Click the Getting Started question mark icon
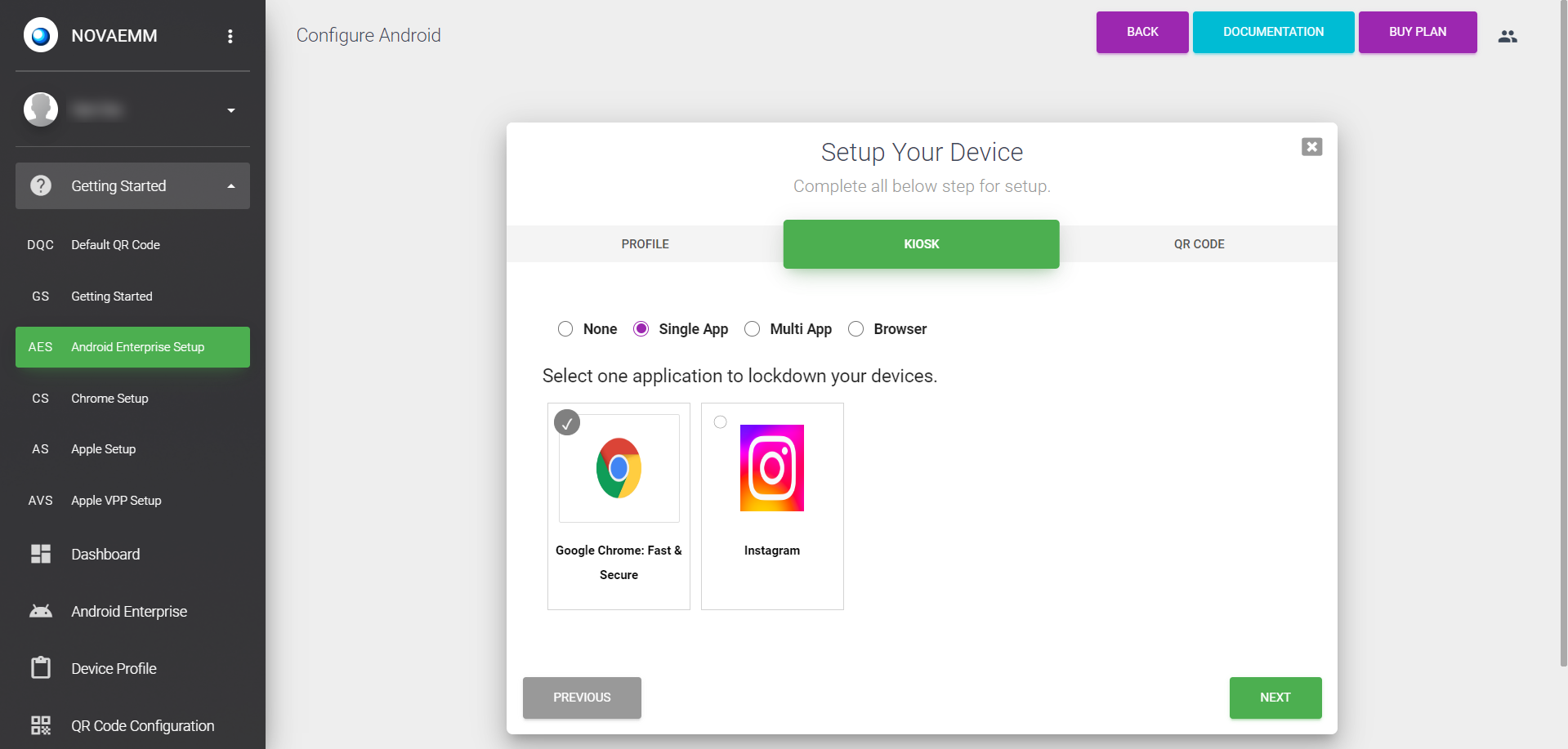The image size is (1568, 749). tap(41, 185)
